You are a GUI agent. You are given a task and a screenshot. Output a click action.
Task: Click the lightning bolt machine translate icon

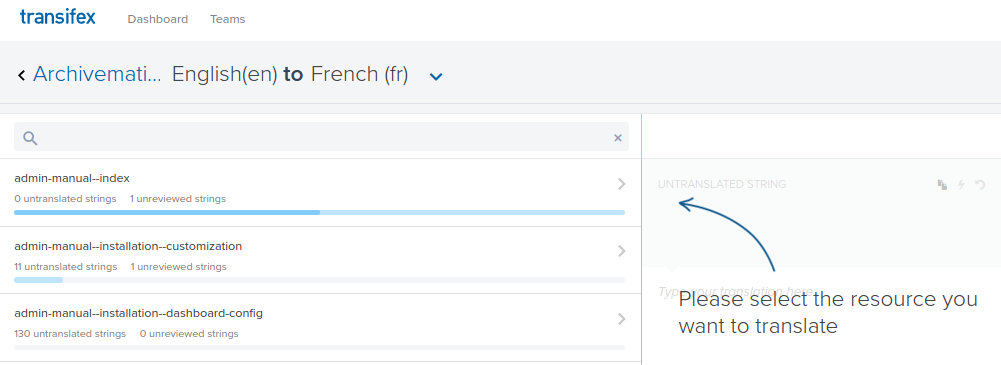coord(961,184)
